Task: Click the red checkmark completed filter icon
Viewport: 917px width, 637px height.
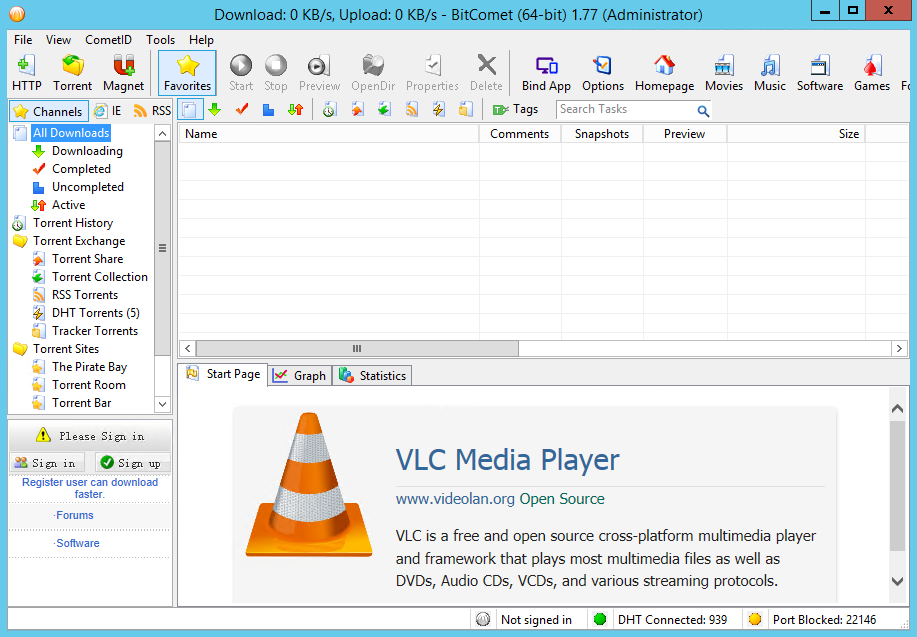Action: [x=242, y=109]
